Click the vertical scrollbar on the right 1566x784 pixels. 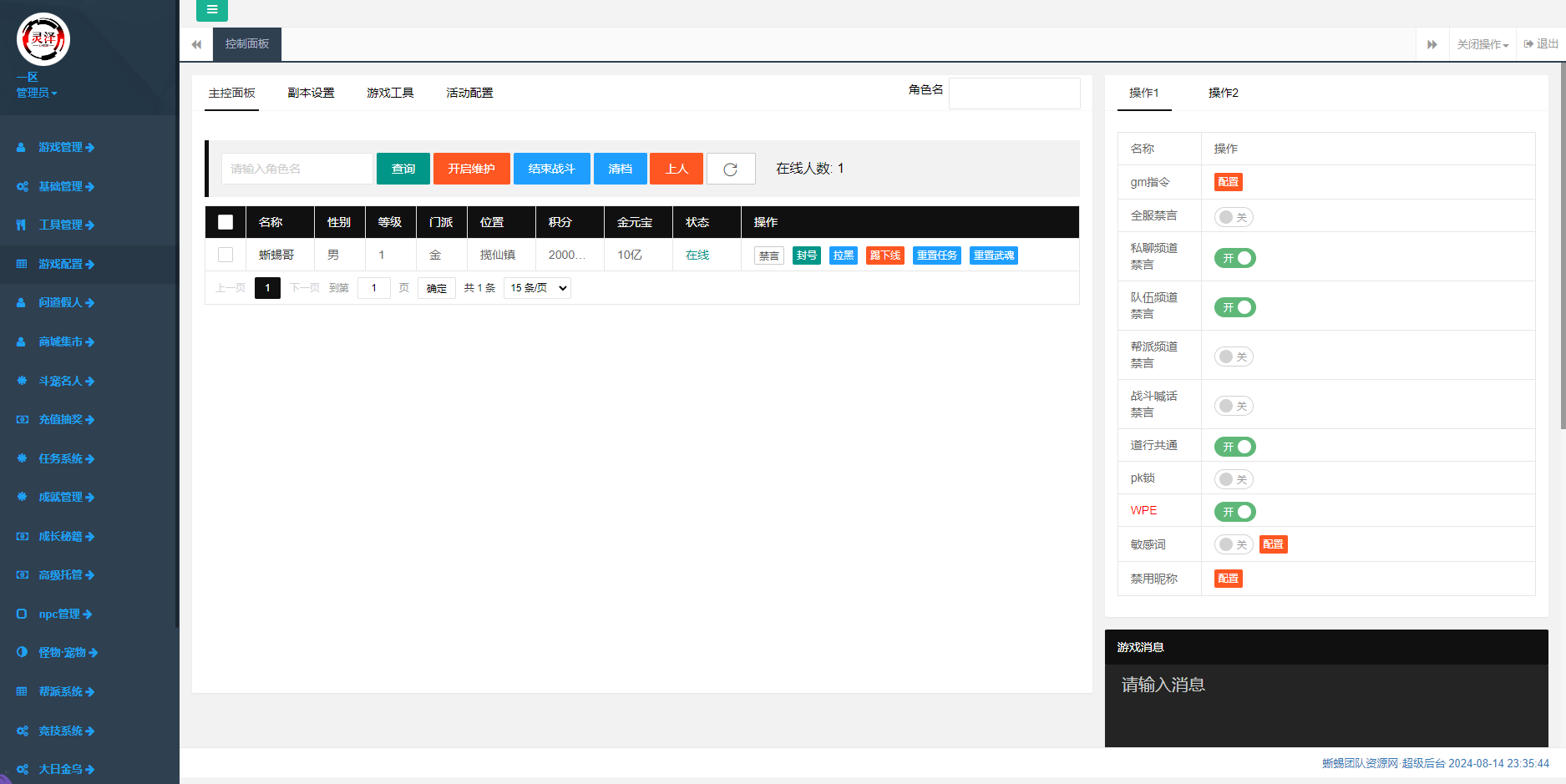pyautogui.click(x=1561, y=250)
